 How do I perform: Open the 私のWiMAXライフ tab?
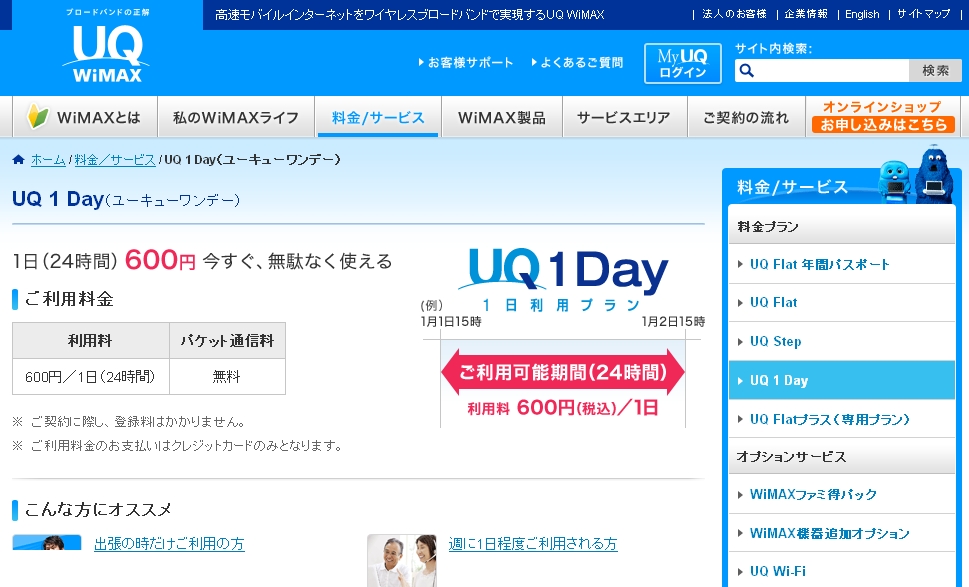click(236, 117)
